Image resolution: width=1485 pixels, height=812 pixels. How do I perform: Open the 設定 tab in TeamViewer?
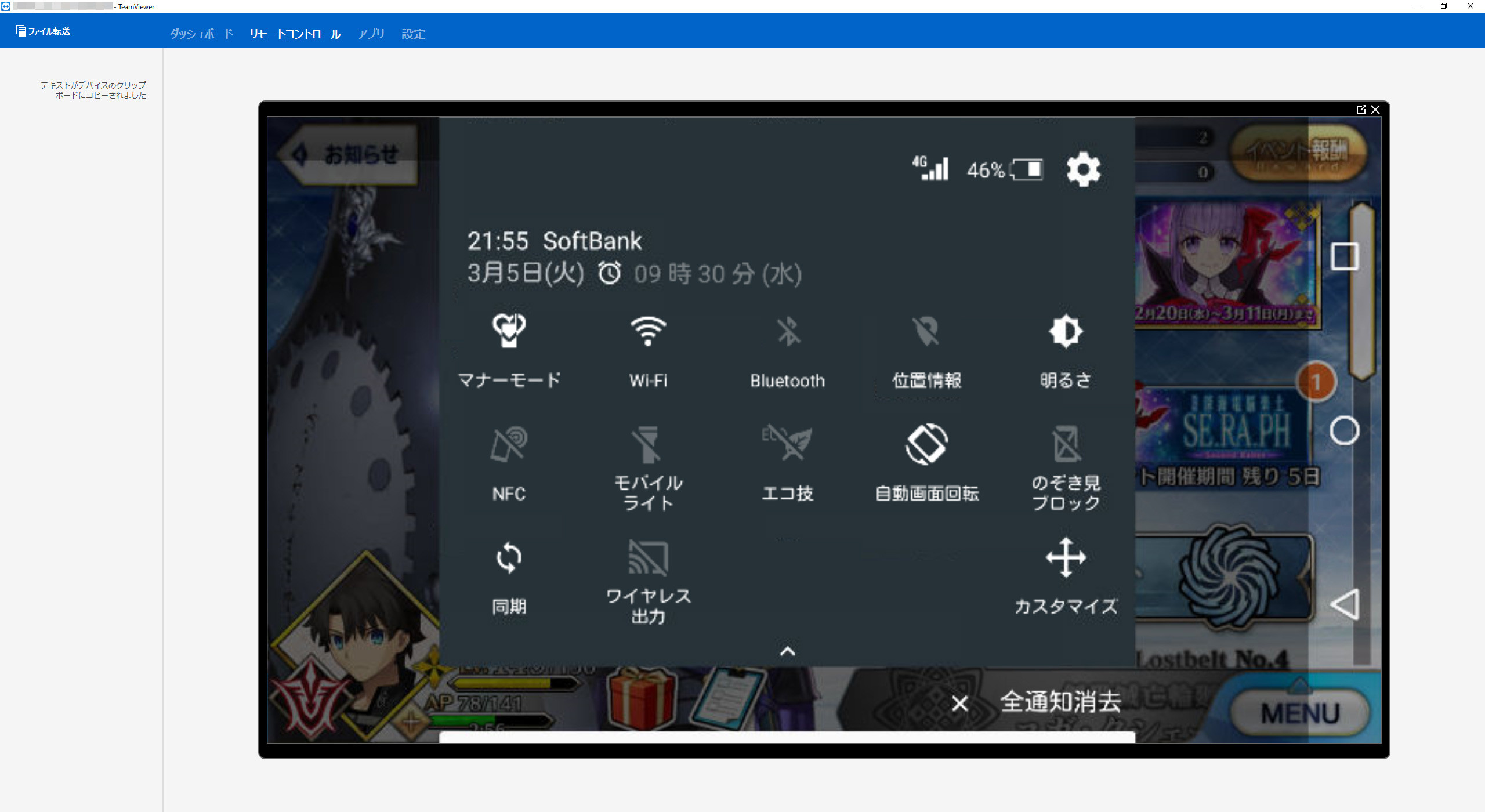coord(413,34)
